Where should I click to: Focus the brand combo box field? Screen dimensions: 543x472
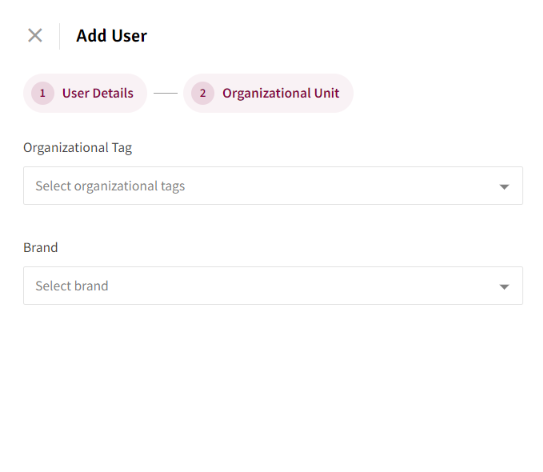tap(273, 286)
